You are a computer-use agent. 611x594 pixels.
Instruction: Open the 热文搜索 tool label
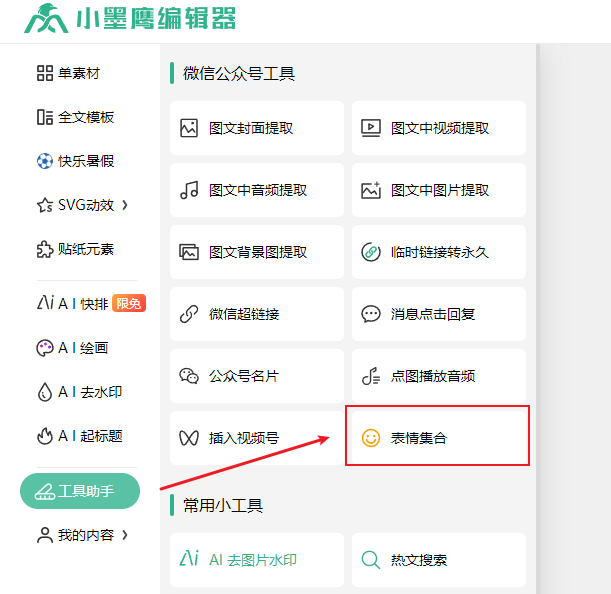click(x=419, y=560)
